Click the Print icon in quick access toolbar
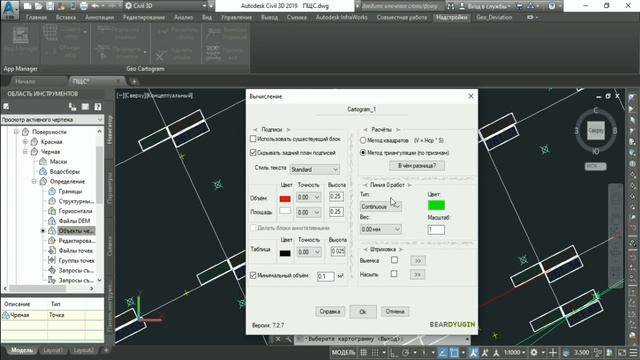The height and width of the screenshot is (360, 640). [x=84, y=6]
